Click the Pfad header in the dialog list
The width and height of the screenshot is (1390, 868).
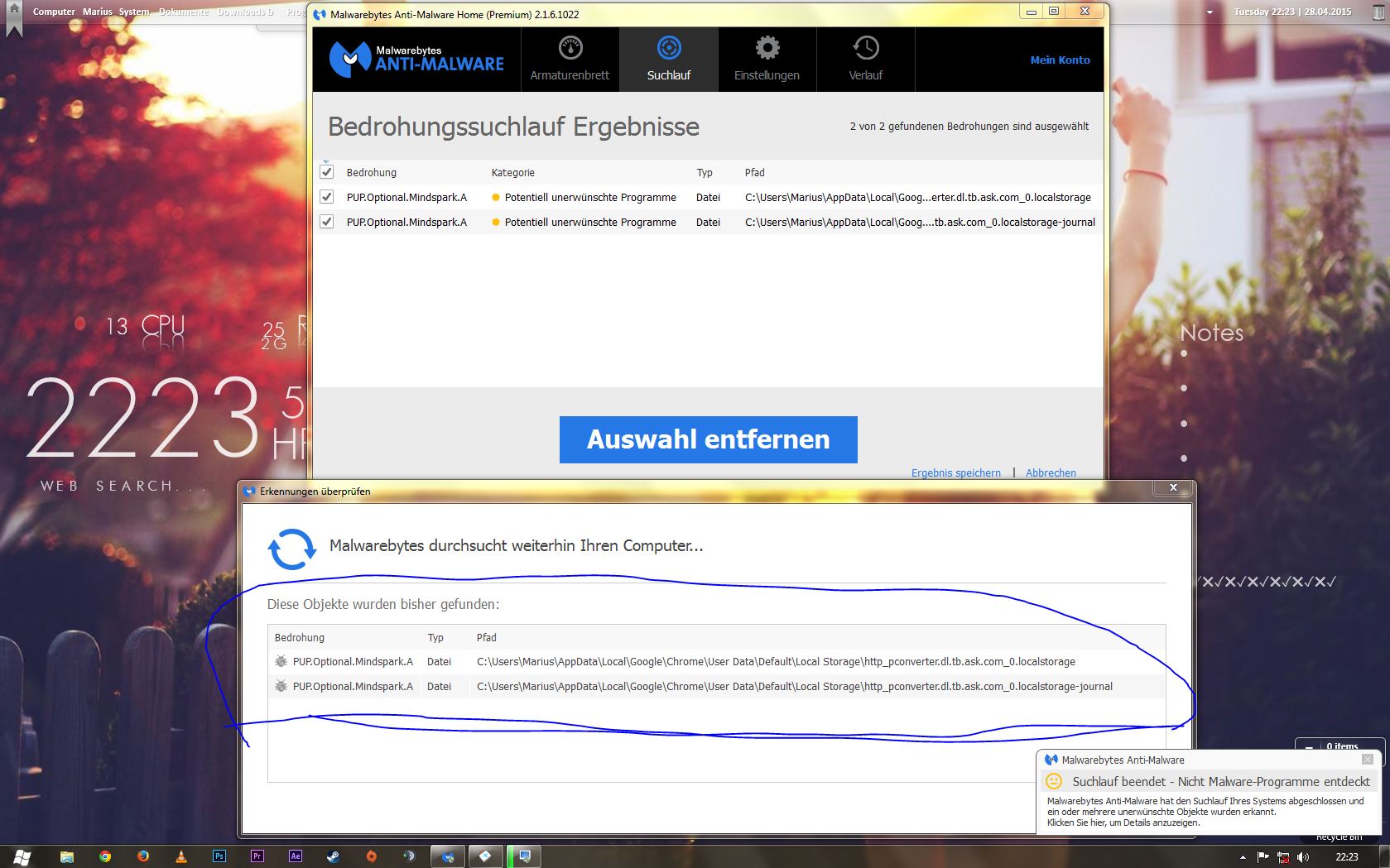tap(487, 638)
